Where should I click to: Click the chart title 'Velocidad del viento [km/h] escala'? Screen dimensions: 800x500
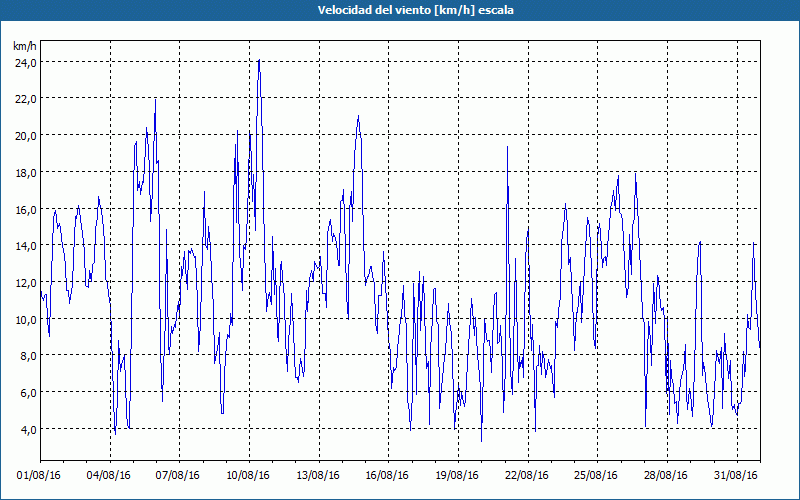[x=415, y=10]
